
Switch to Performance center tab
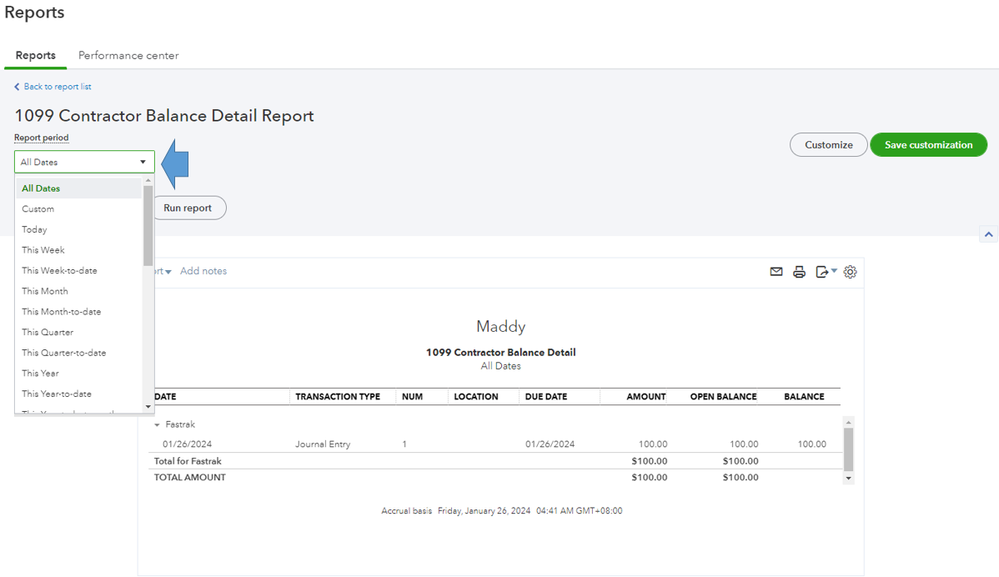[x=128, y=56]
